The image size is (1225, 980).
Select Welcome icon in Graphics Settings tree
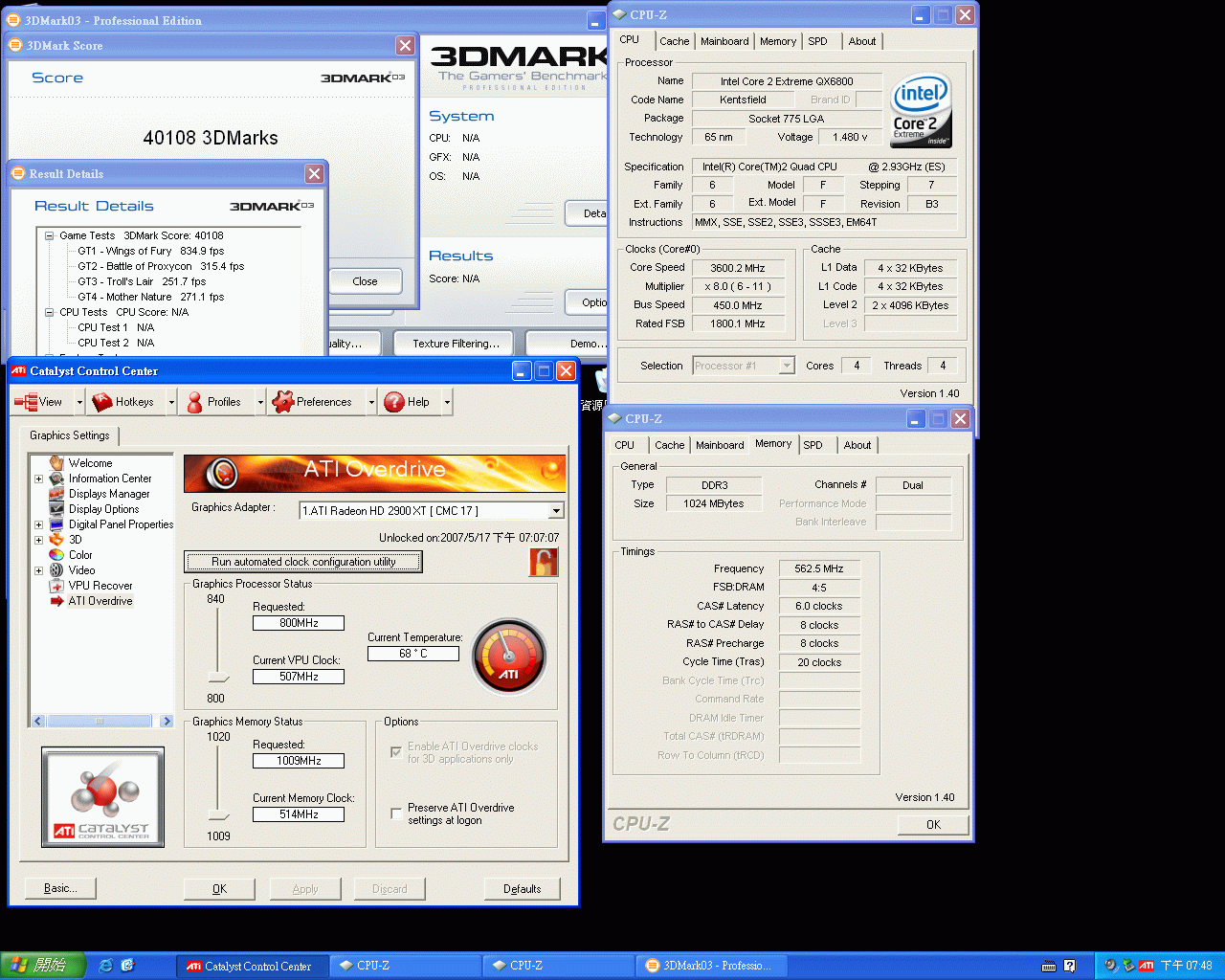tap(56, 463)
